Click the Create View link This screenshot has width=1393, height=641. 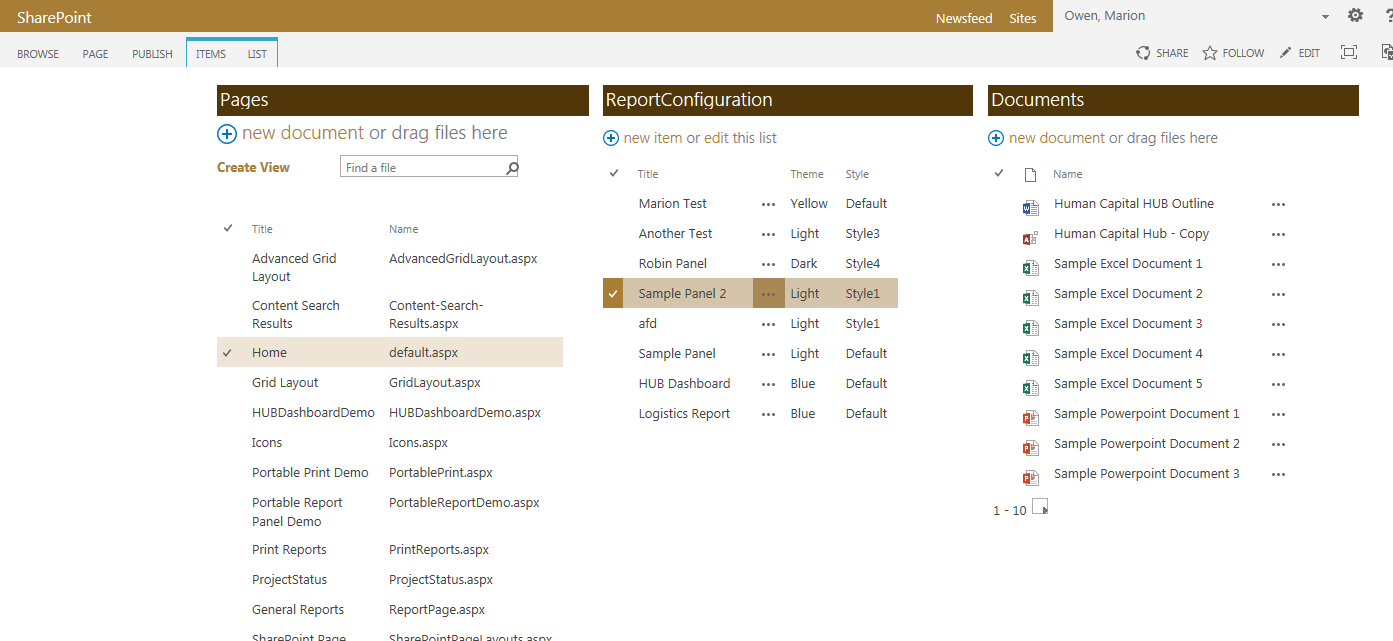pyautogui.click(x=252, y=166)
